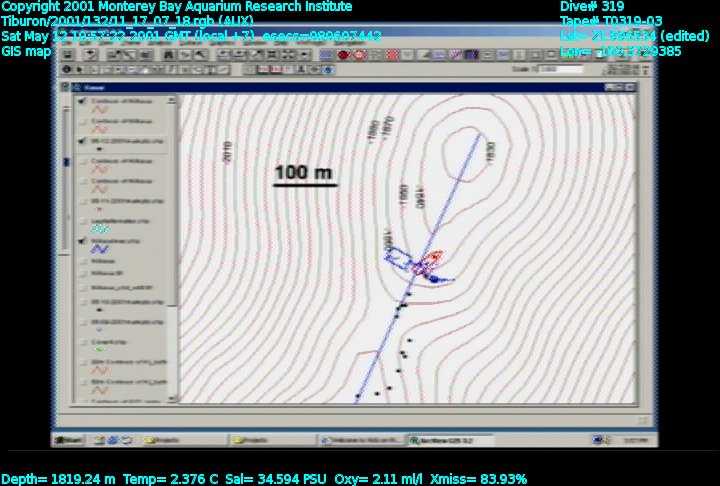The width and height of the screenshot is (720, 486).
Task: Check the theme with the green symbol
Action: pos(83,342)
